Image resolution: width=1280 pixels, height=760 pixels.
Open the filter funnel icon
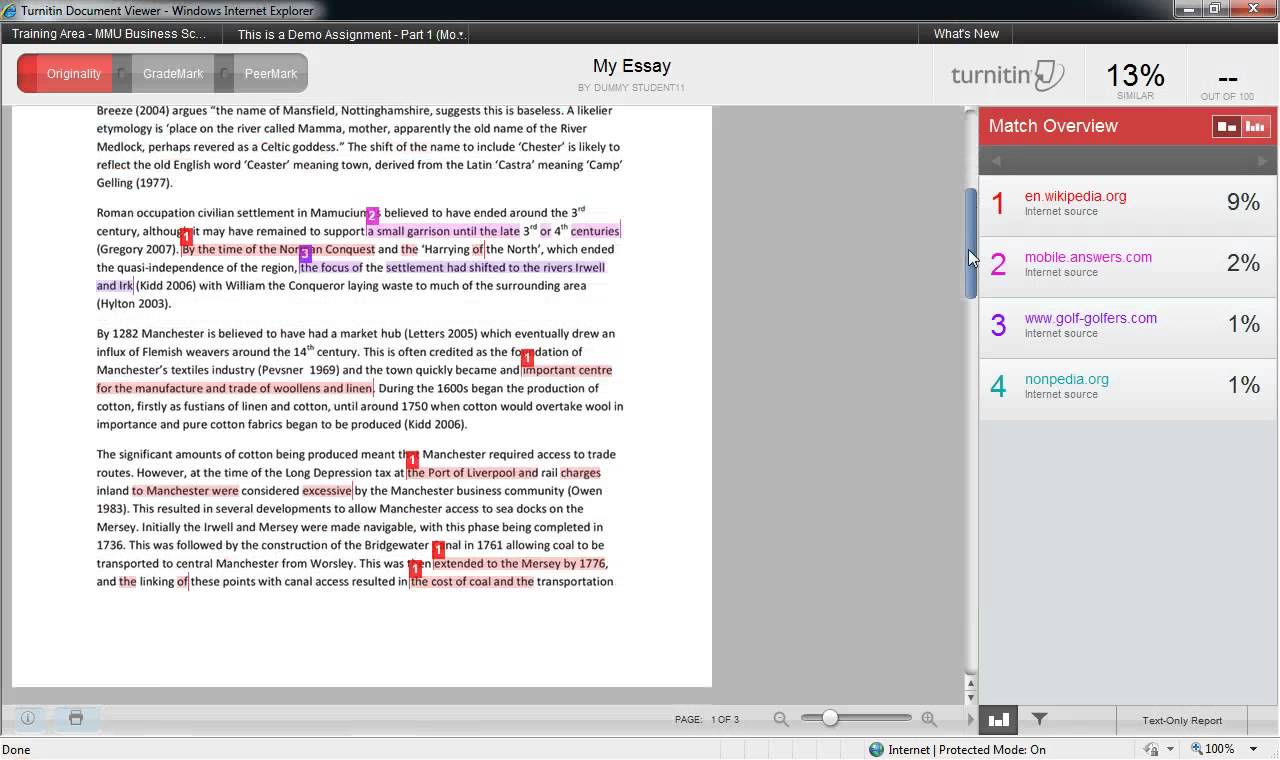(x=1039, y=719)
